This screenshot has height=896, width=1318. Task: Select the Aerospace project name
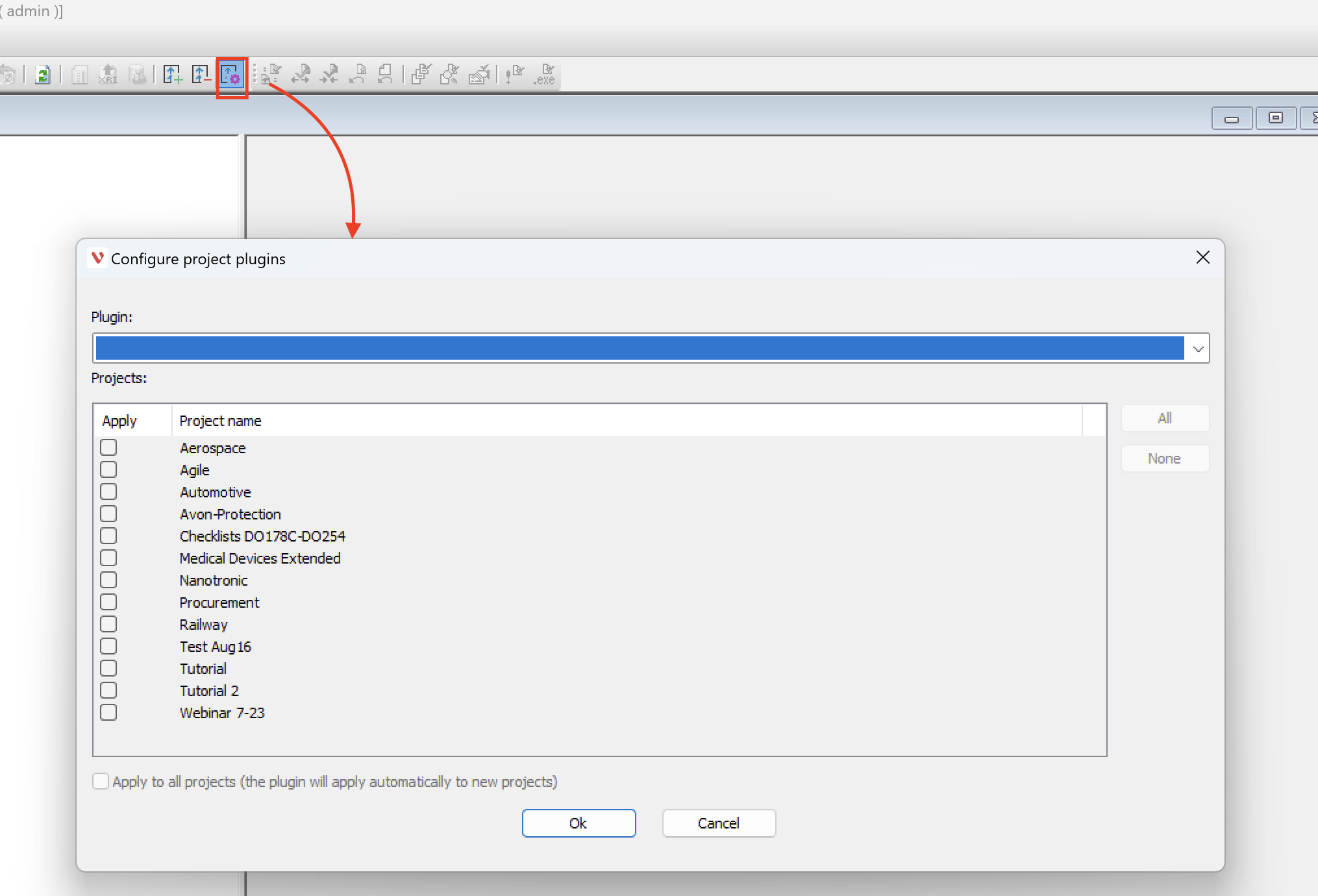213,448
